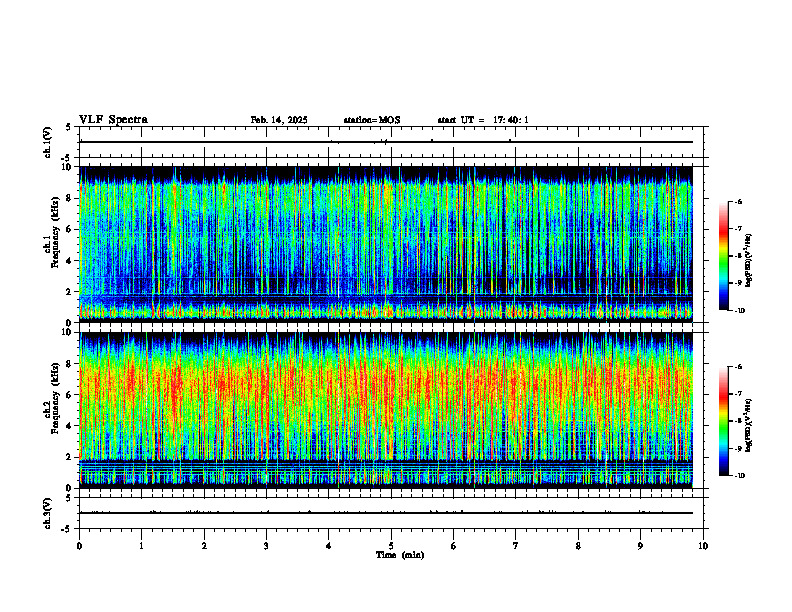Click the ch.1 spectrogram color scale bar
This screenshot has height=612, width=792.
[723, 256]
